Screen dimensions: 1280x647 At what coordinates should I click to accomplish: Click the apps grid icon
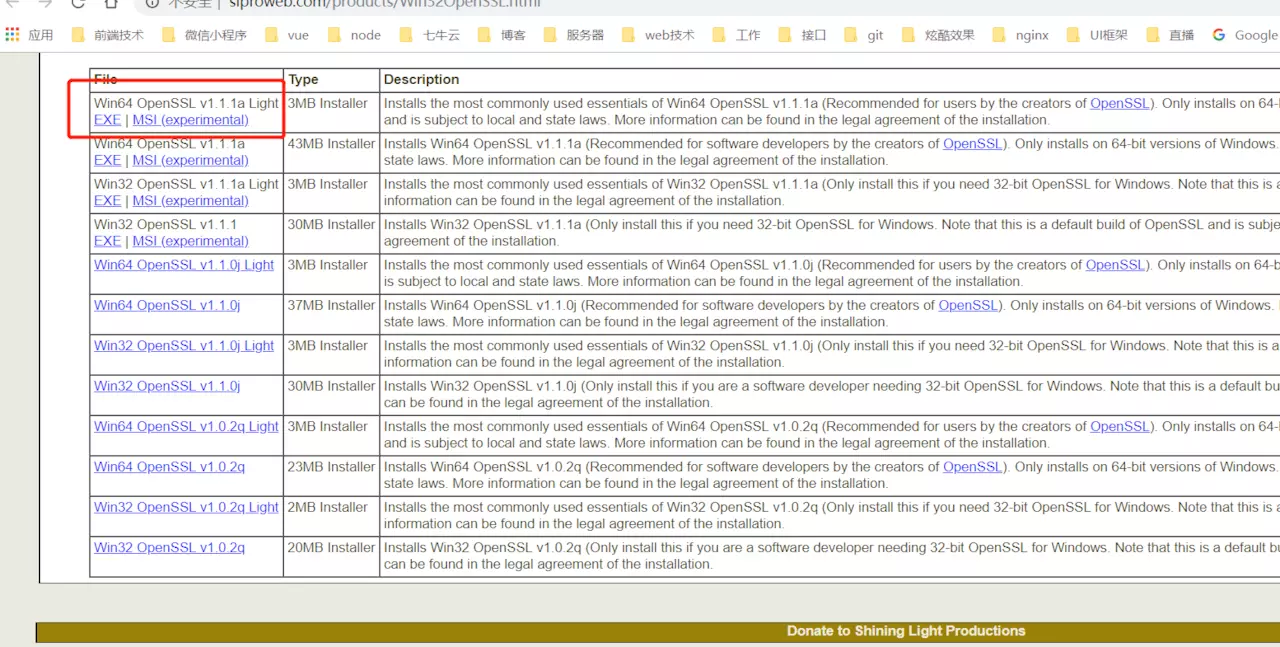[x=12, y=34]
